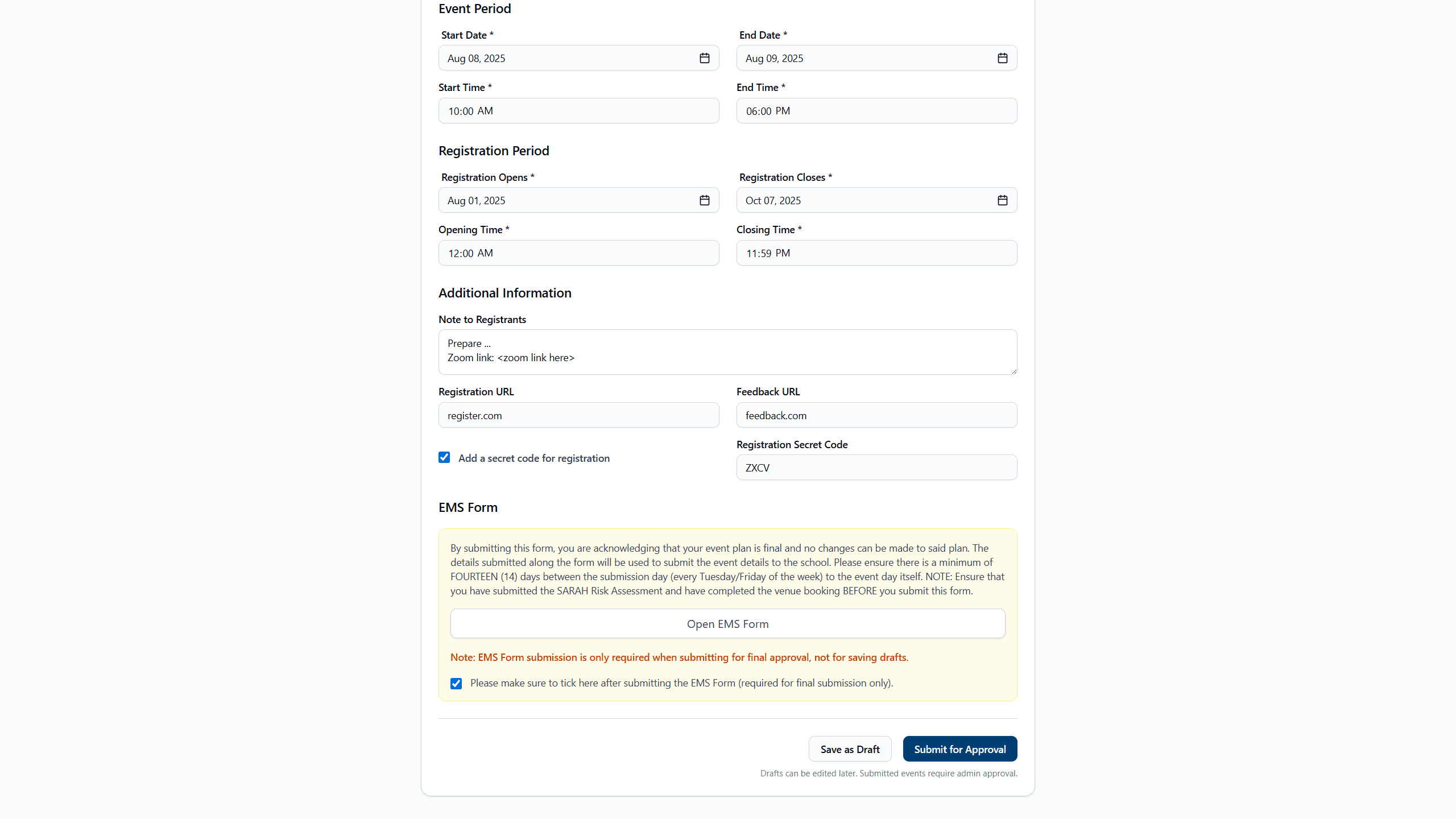Click the End Date field showing Aug 09, 2025

point(864,58)
